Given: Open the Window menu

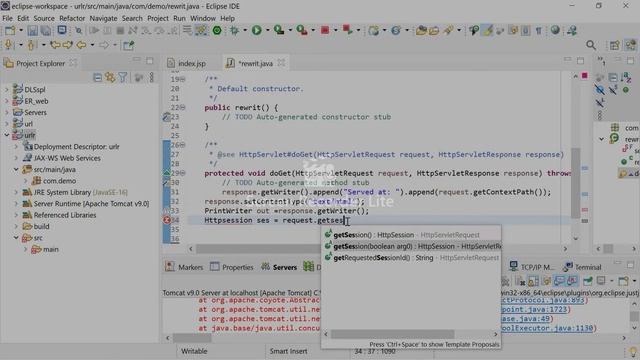Looking at the screenshot, I should [203, 18].
